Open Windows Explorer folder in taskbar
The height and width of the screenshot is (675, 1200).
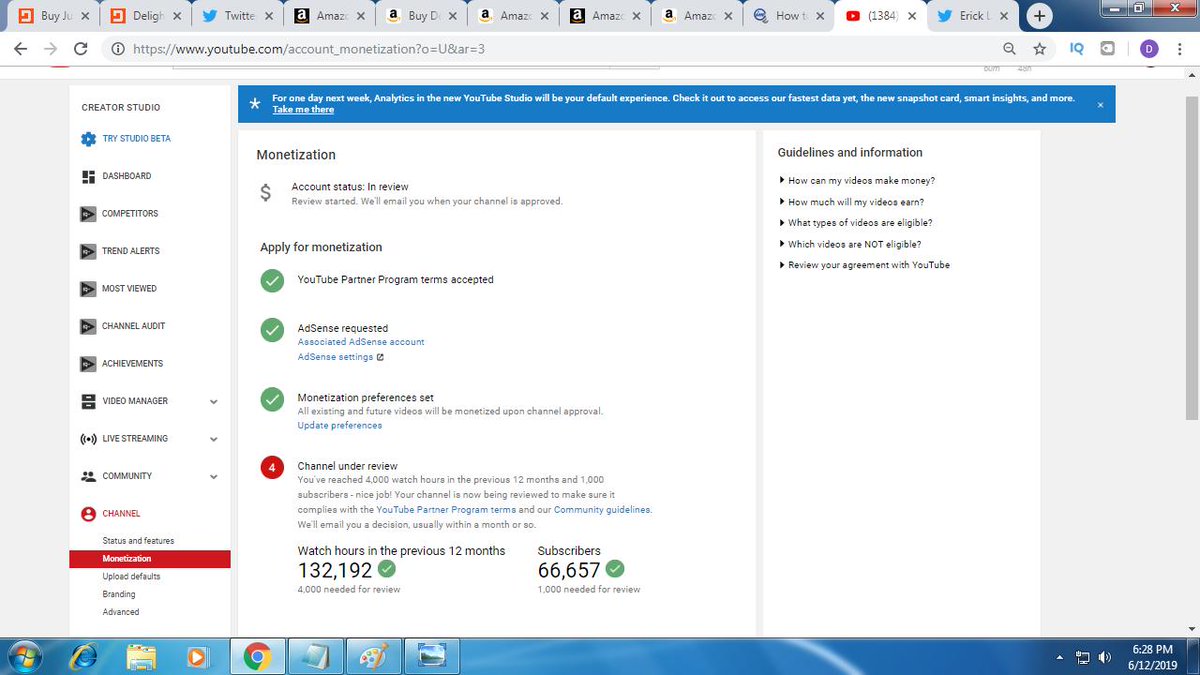pos(142,656)
